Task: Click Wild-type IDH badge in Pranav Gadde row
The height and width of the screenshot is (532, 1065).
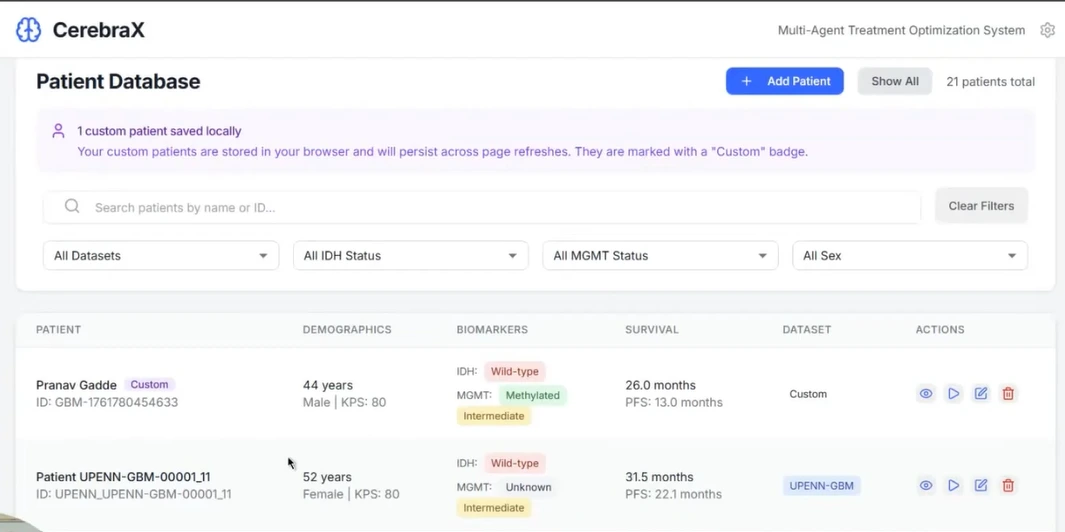Action: [x=515, y=372]
